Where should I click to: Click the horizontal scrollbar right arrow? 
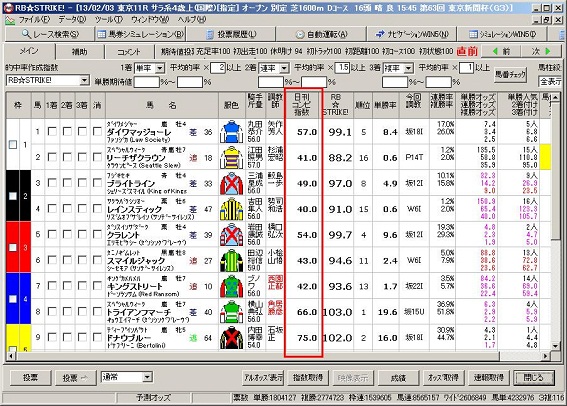coord(546,356)
